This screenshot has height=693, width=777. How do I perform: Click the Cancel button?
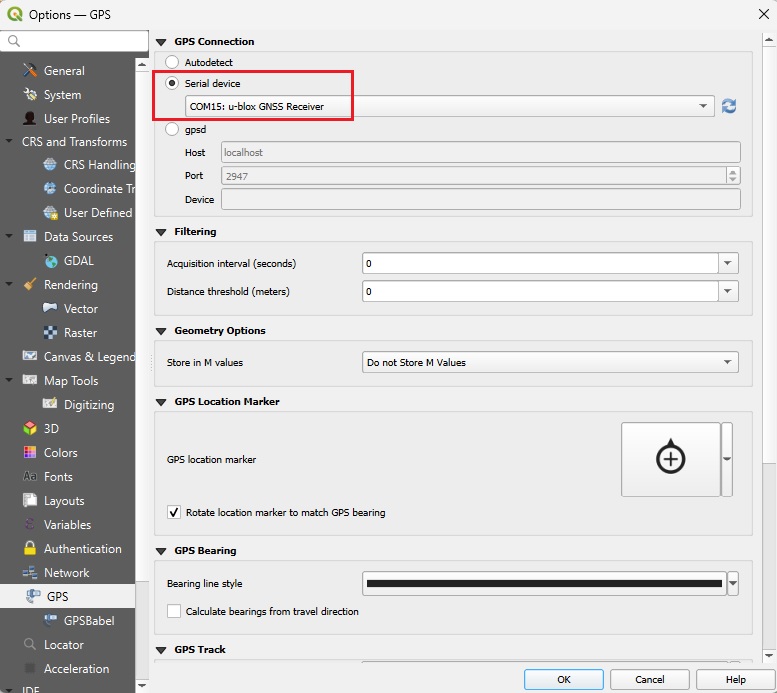[x=650, y=679]
